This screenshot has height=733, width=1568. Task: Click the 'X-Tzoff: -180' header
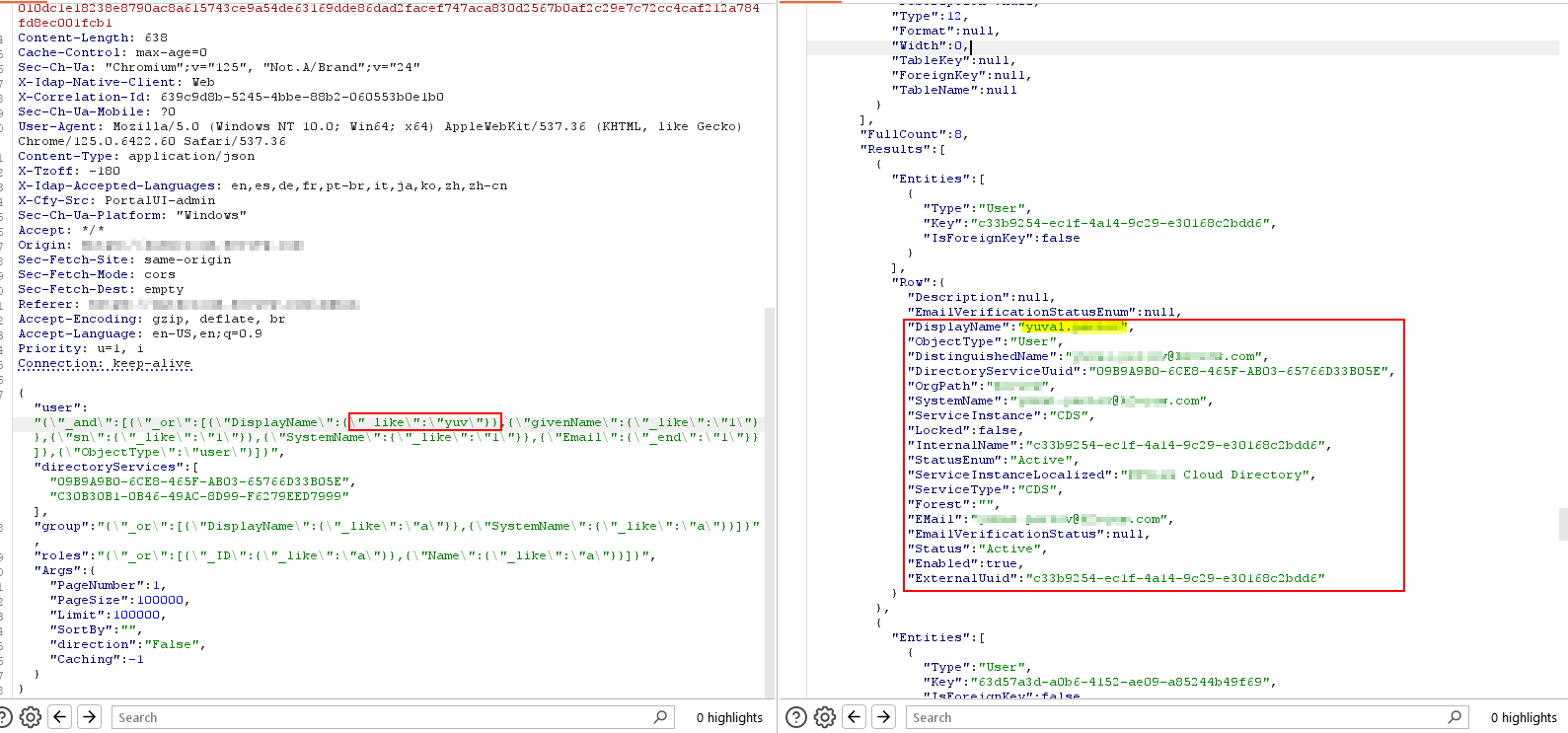point(69,171)
